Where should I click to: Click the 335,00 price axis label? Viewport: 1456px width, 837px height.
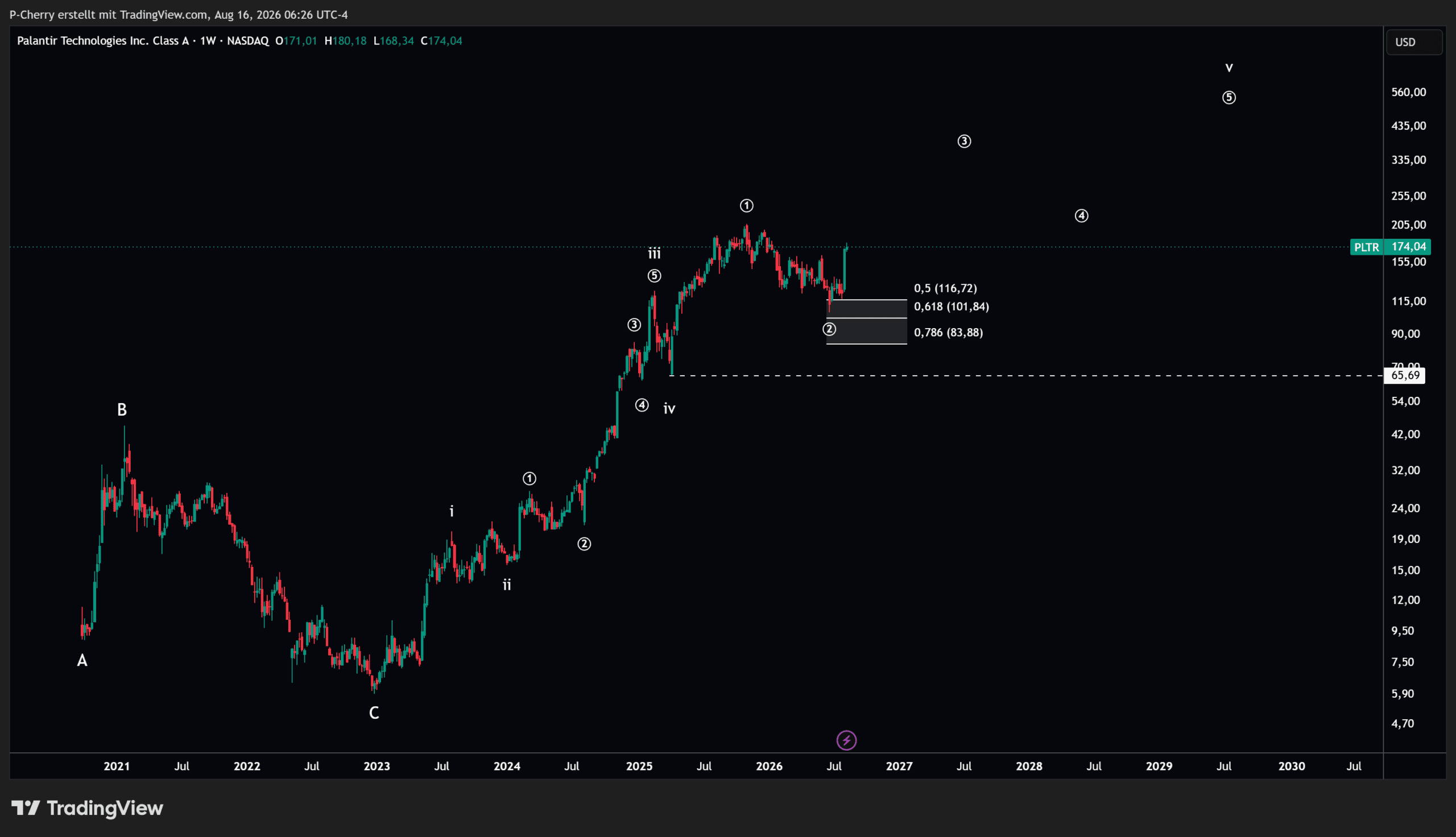(x=1408, y=160)
